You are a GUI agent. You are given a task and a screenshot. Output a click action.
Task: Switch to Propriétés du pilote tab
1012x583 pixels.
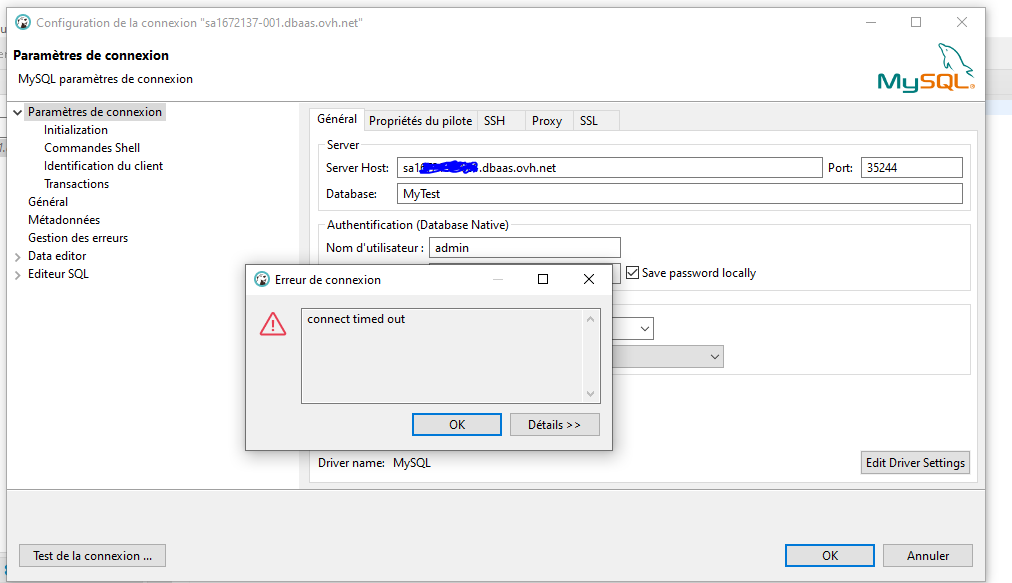coord(420,121)
